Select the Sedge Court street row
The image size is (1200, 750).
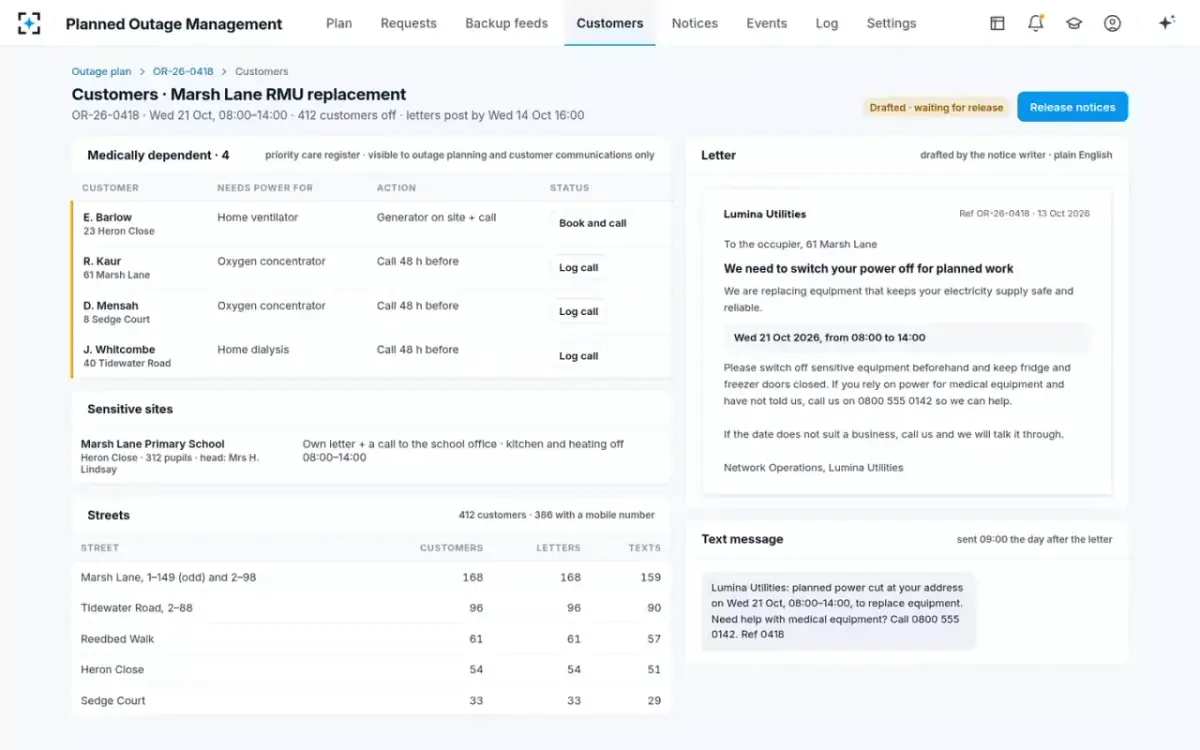pyautogui.click(x=371, y=701)
